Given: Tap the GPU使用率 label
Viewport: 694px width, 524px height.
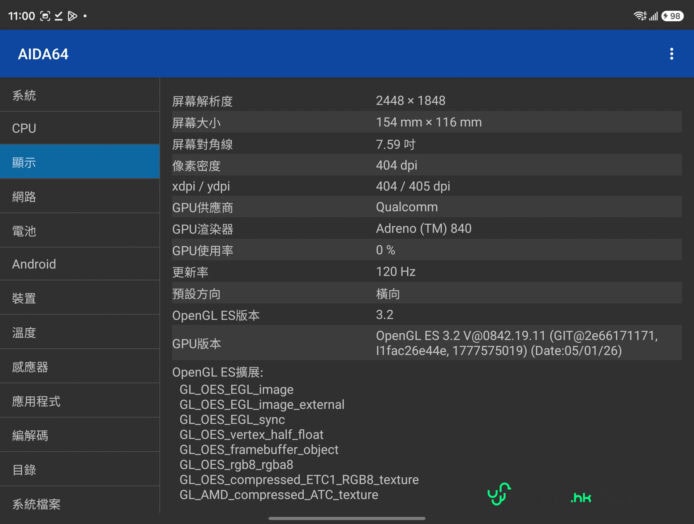Looking at the screenshot, I should 202,250.
